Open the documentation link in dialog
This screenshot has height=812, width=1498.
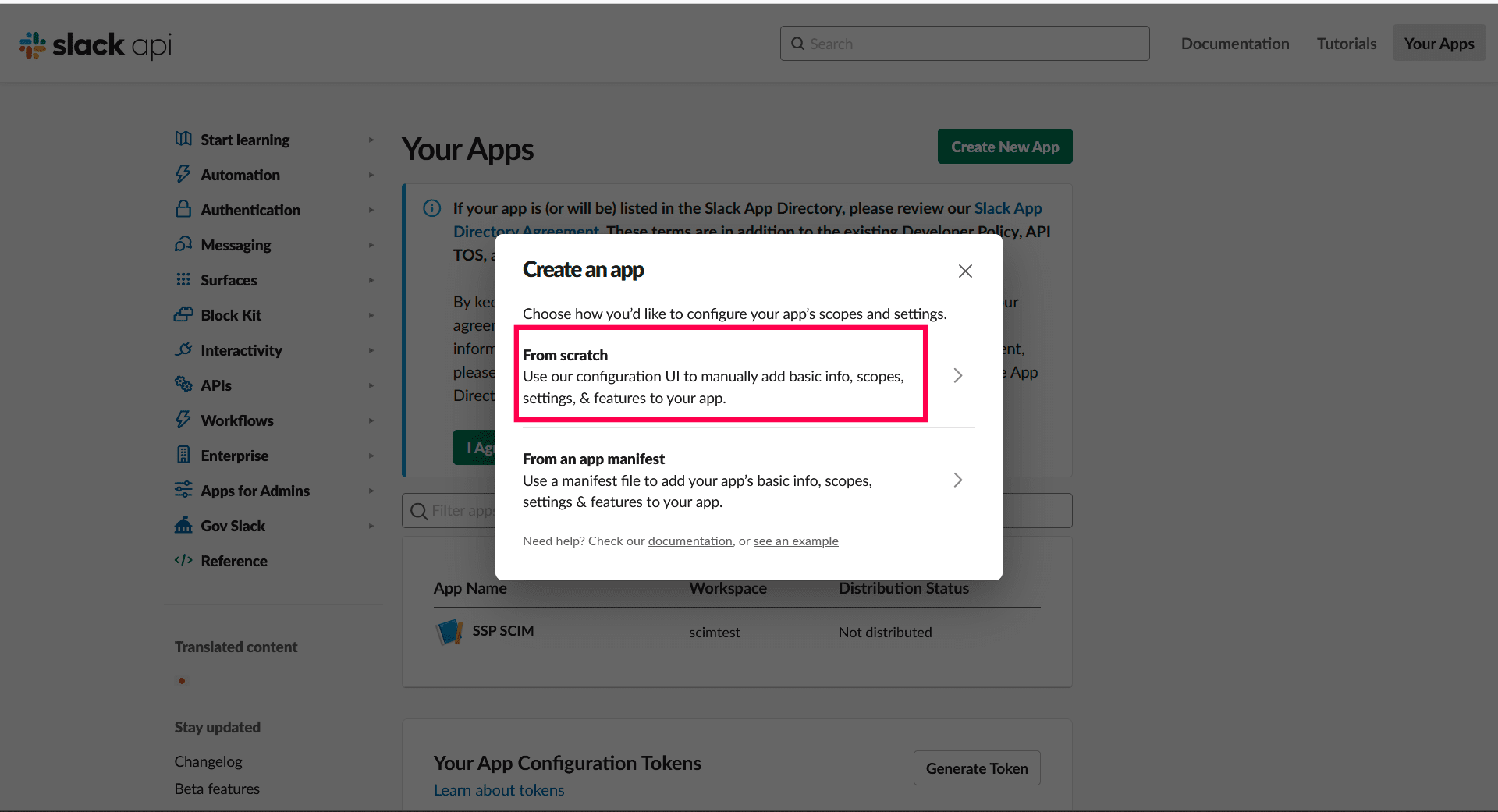pos(690,541)
